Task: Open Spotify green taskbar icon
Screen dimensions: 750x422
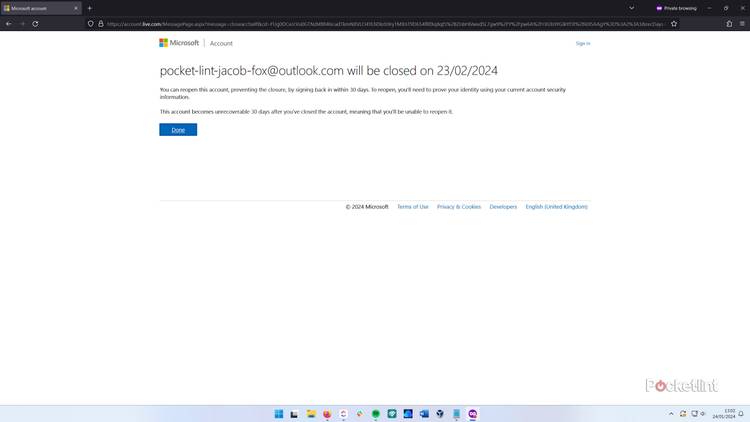Action: 375,414
